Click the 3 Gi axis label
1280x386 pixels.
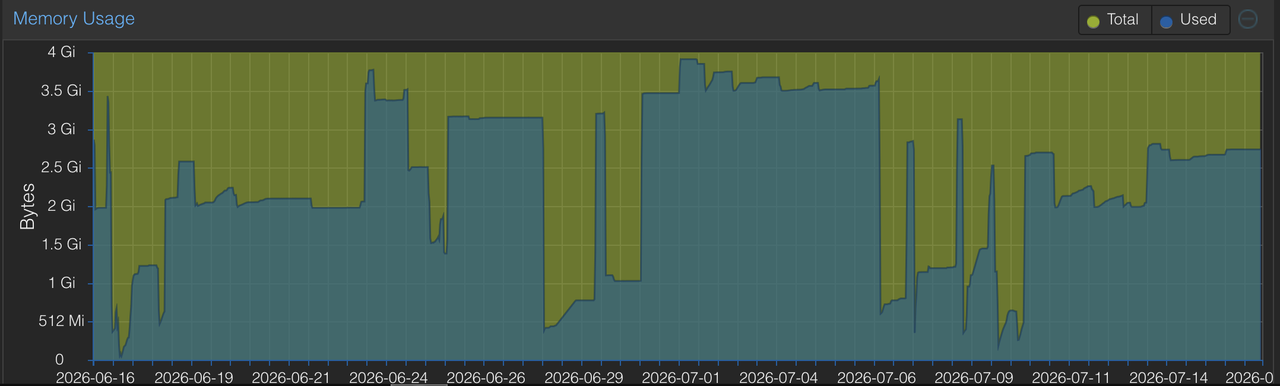[x=62, y=129]
